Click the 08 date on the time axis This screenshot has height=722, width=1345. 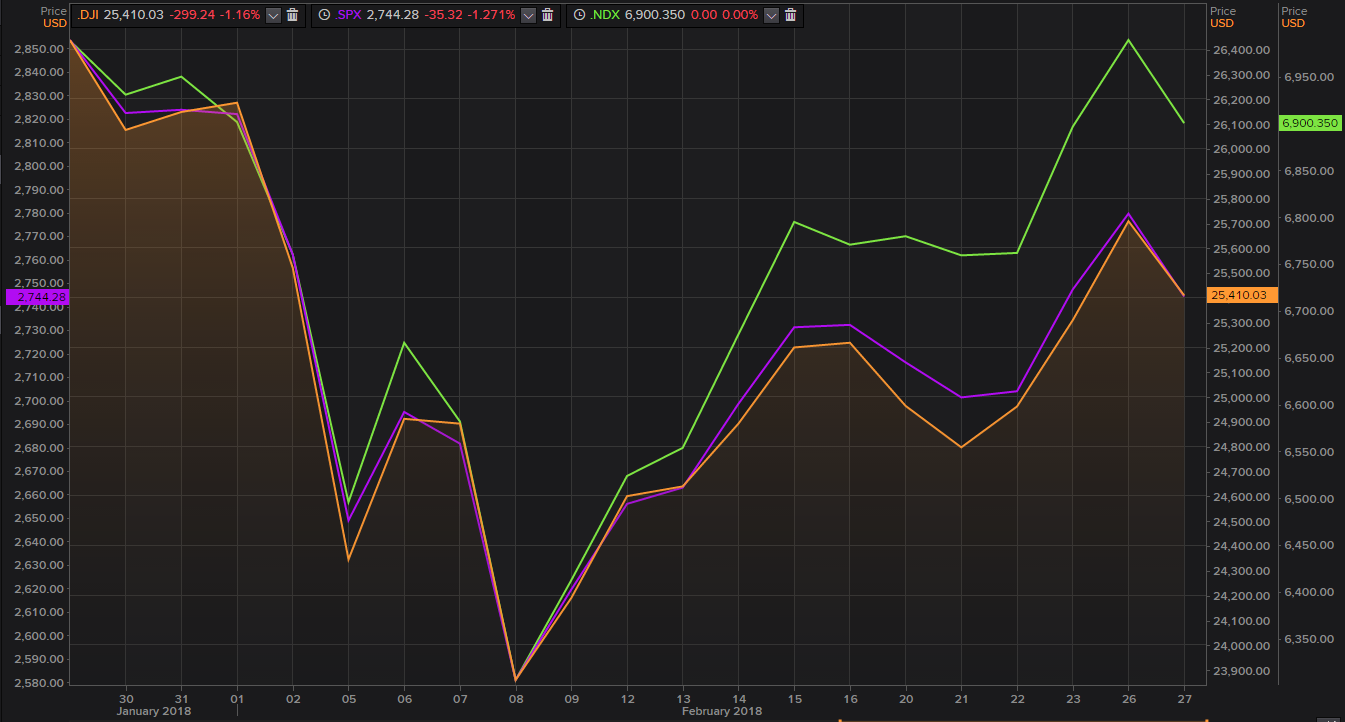516,699
